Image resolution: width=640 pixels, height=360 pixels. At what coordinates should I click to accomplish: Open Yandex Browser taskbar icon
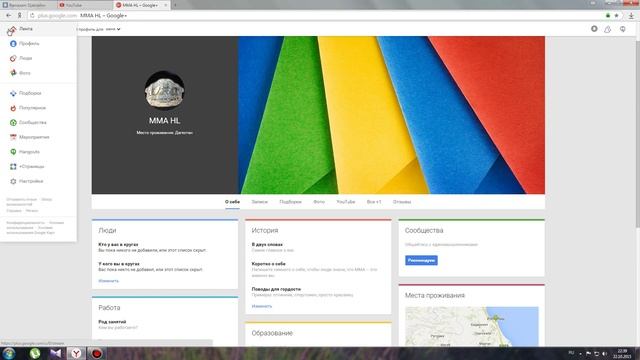[x=76, y=353]
